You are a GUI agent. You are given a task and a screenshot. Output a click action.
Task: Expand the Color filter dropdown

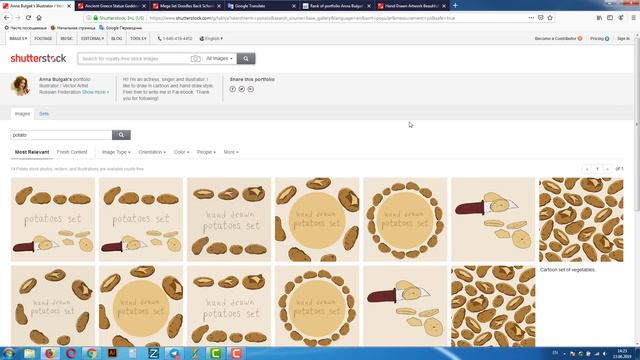[181, 152]
